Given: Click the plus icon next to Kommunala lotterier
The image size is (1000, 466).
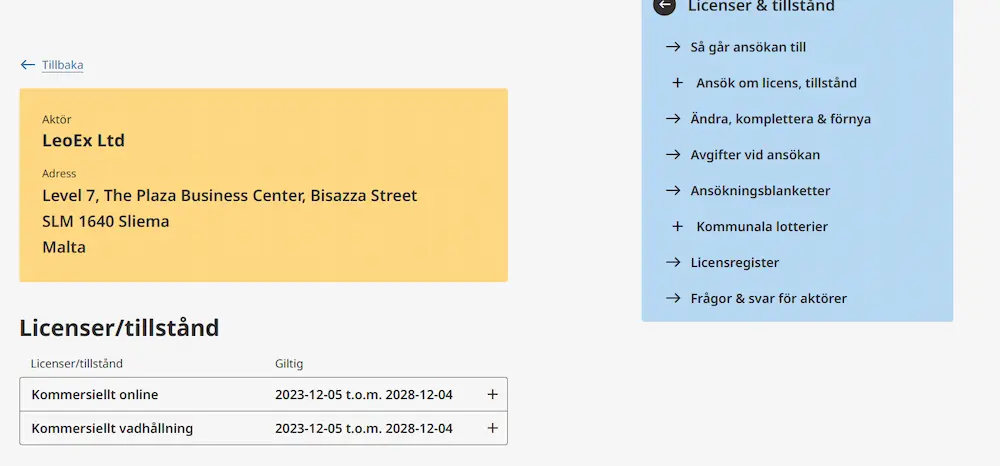Looking at the screenshot, I should pos(677,226).
